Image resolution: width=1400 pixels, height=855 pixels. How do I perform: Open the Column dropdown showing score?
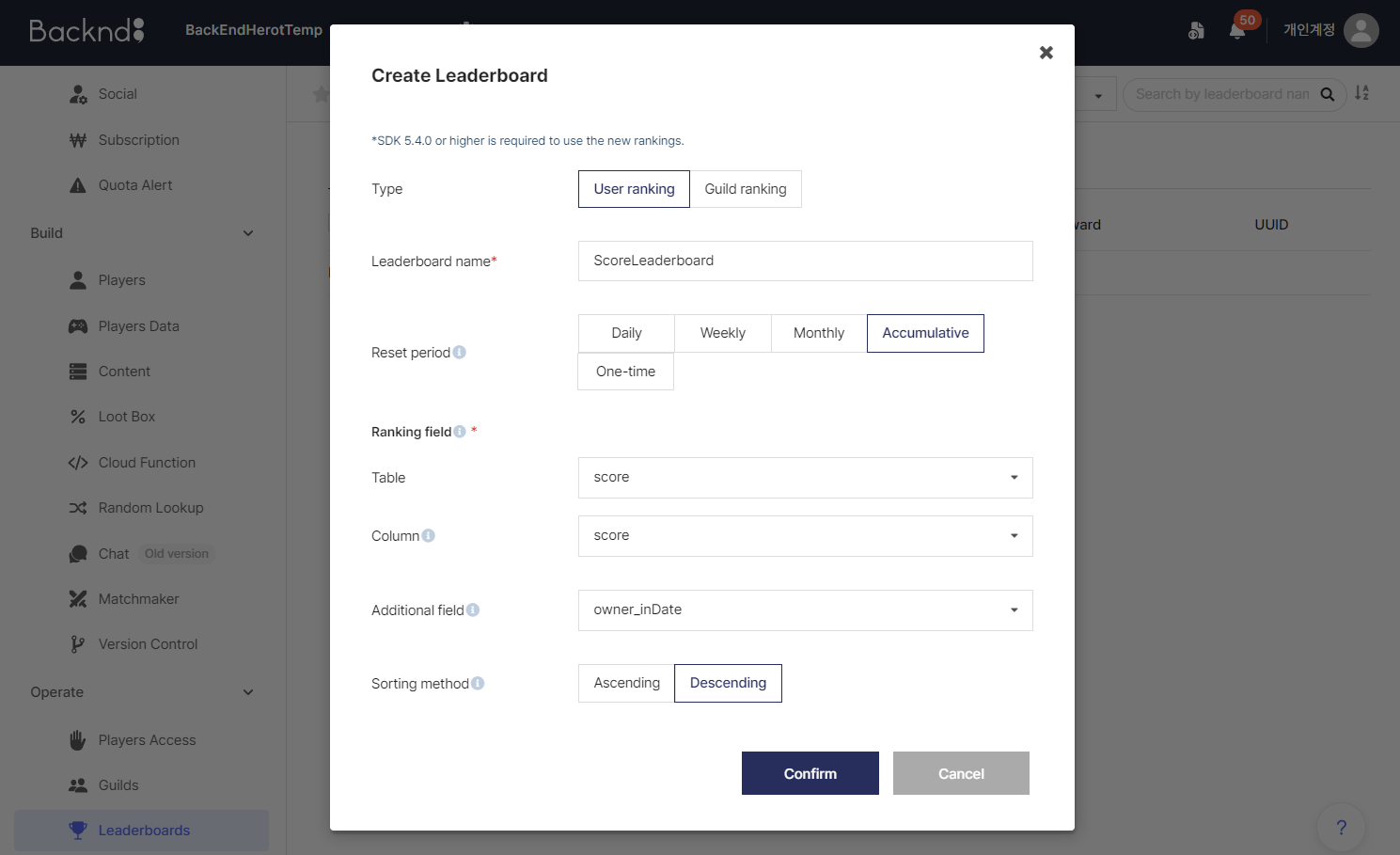click(x=806, y=536)
